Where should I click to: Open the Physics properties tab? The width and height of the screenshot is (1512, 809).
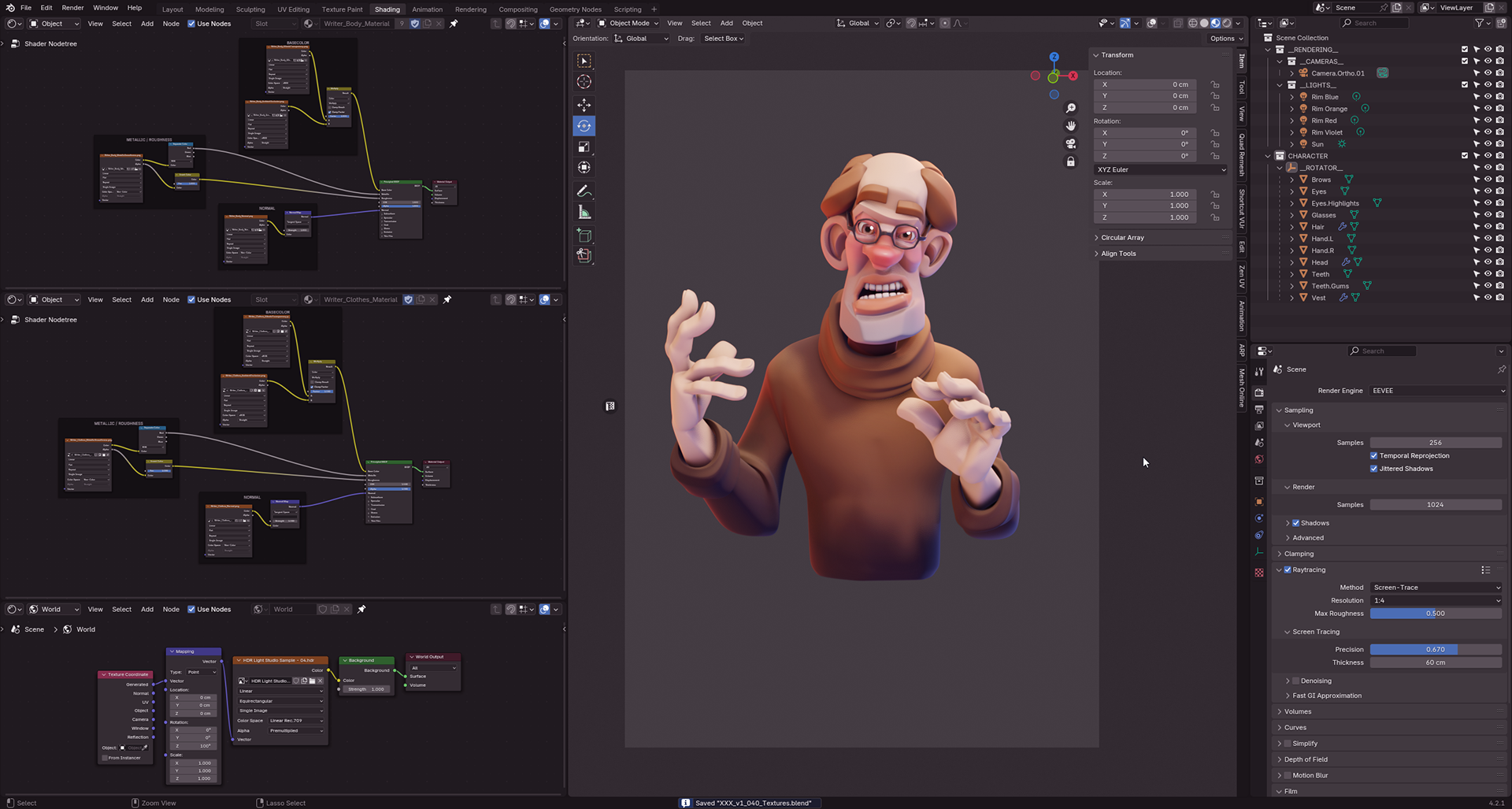tap(1258, 518)
